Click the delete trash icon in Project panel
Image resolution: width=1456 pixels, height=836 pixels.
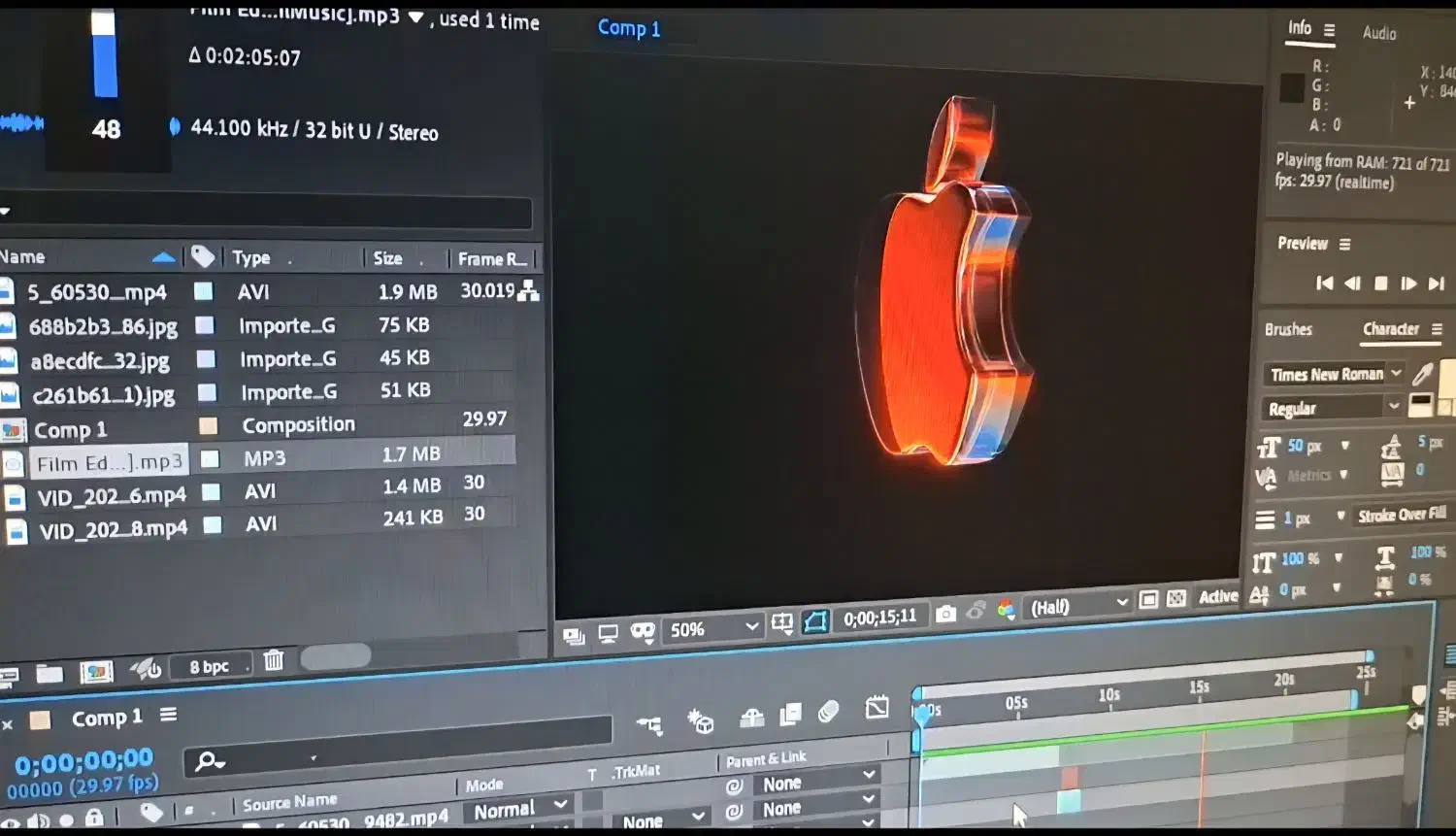(x=274, y=661)
